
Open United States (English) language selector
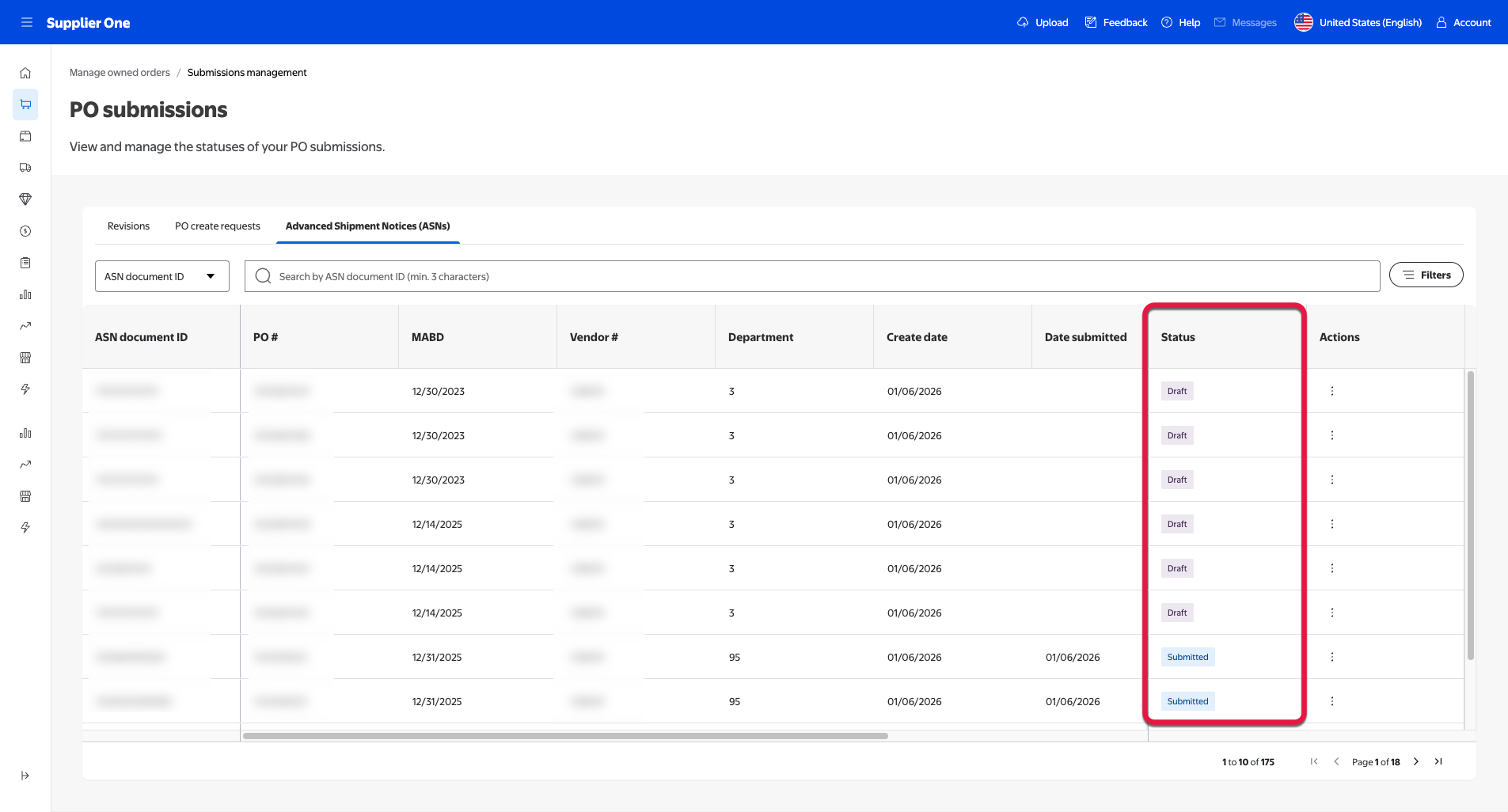pos(1358,22)
